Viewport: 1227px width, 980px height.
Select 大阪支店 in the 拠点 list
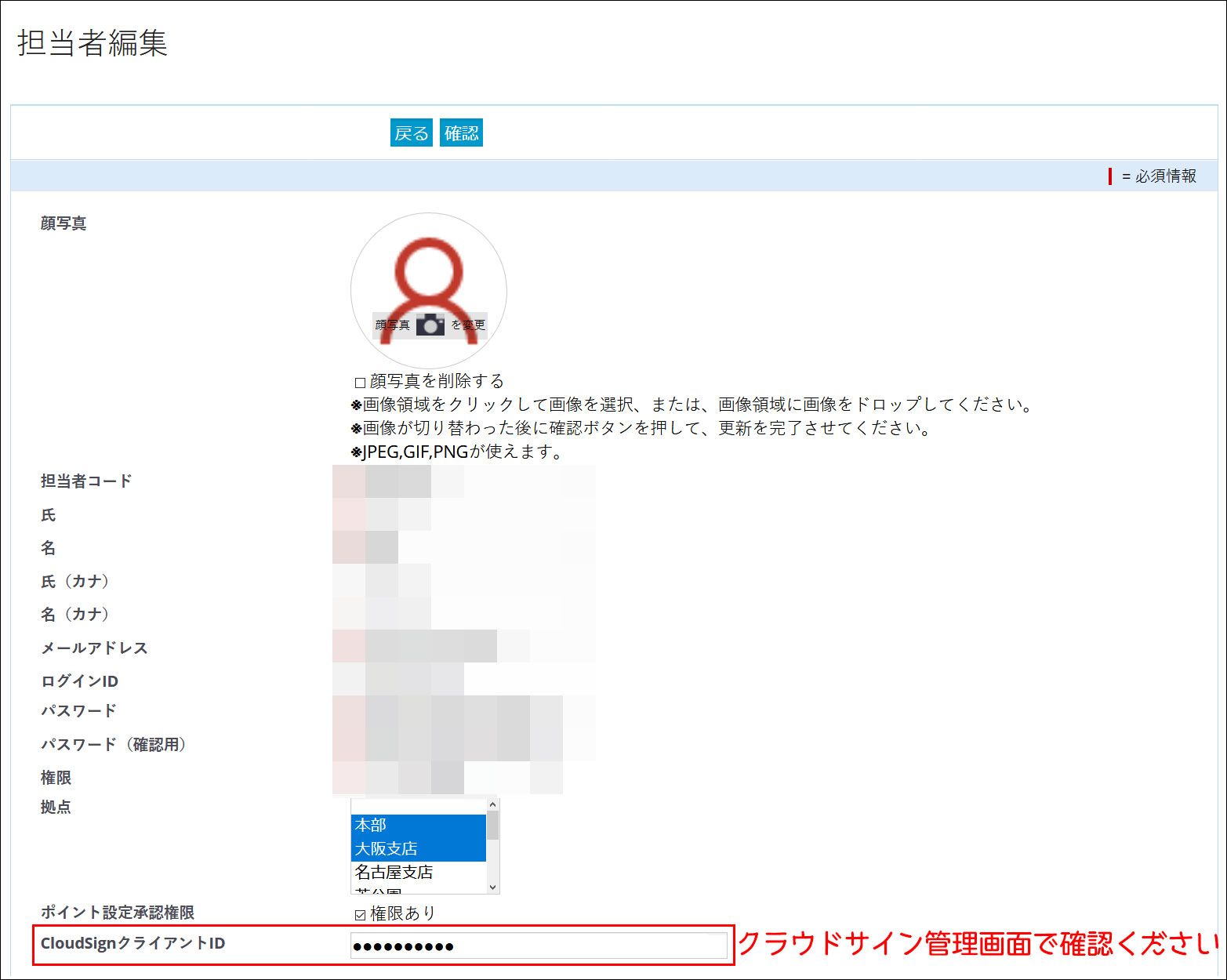[419, 849]
